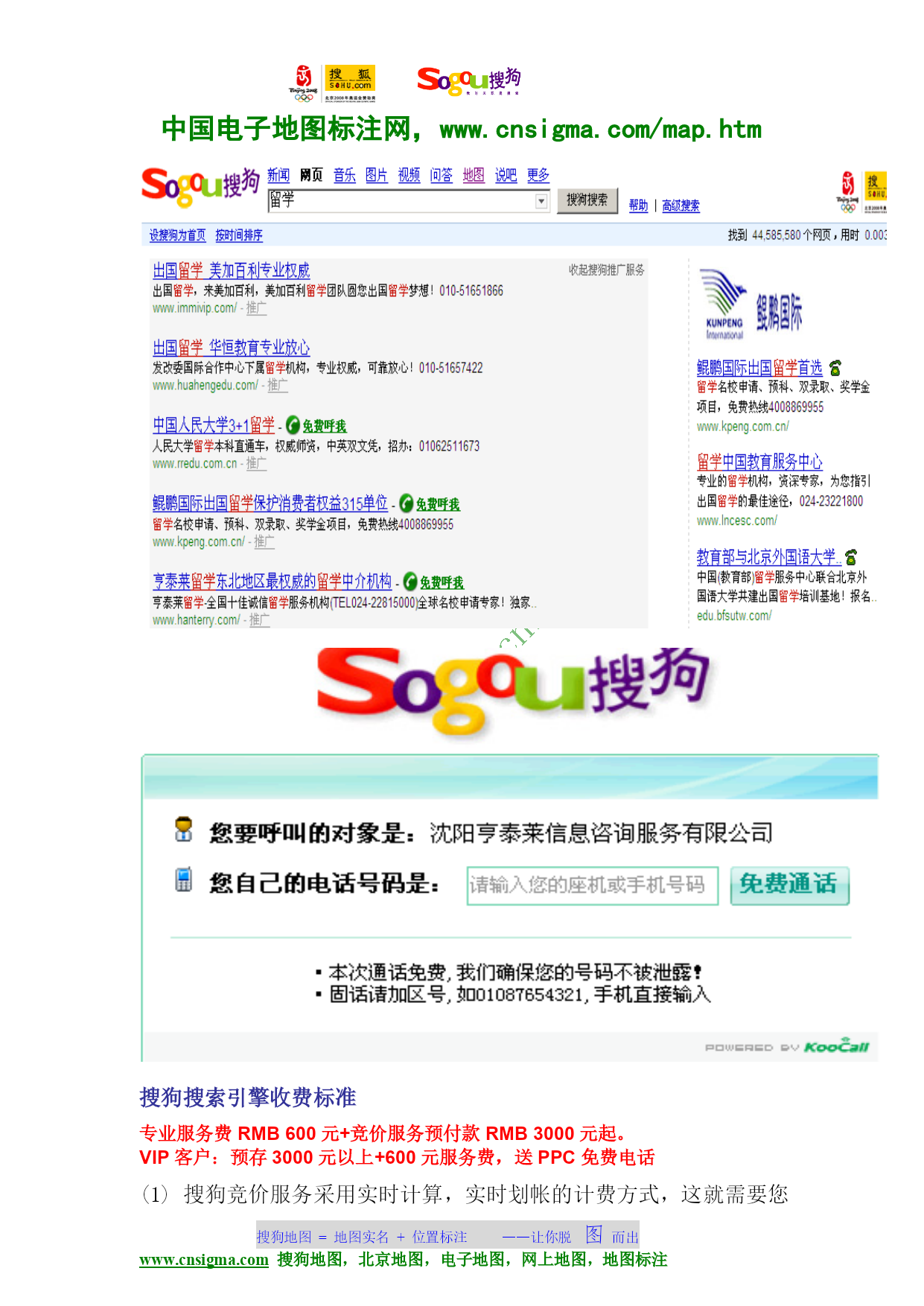
Task: Open the 高级搜索 link
Action: (681, 206)
